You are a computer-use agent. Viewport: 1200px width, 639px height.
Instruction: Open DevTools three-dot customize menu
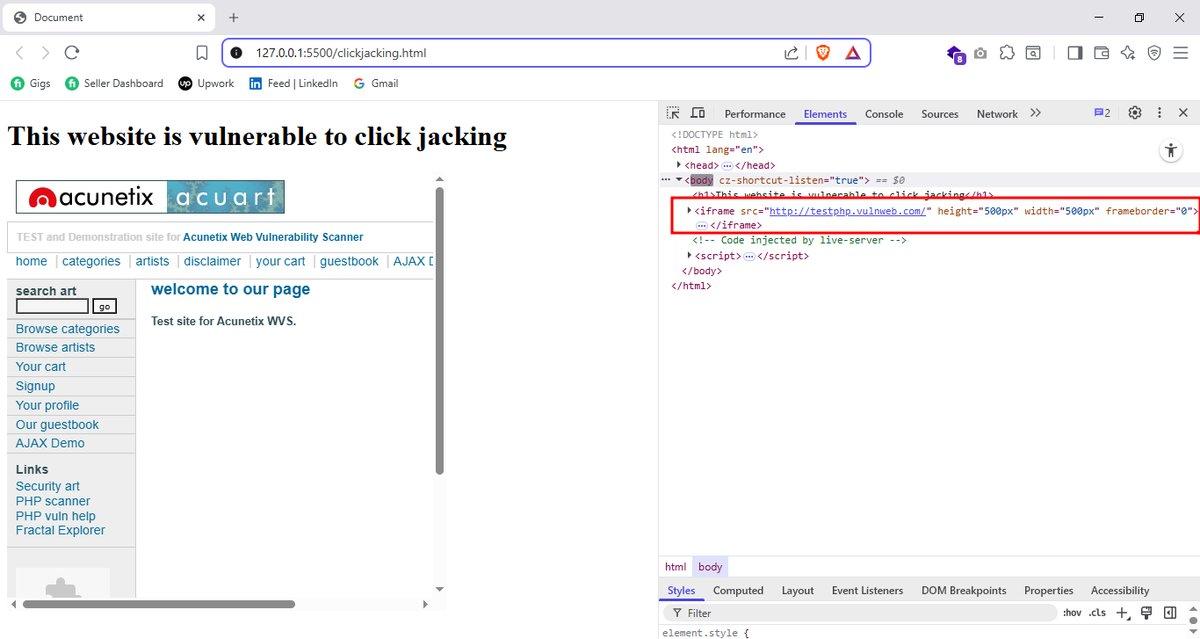(1159, 113)
